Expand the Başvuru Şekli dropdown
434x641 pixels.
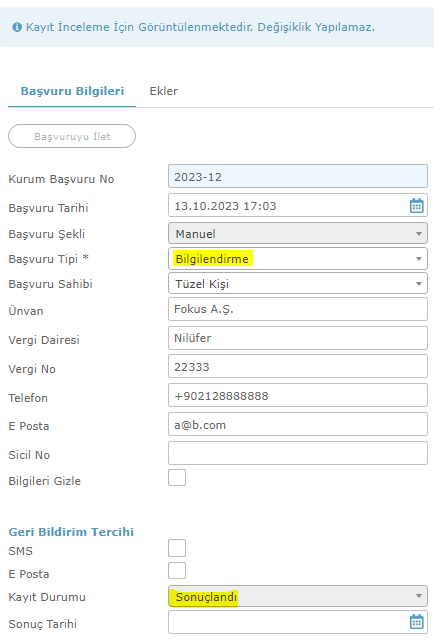coord(298,233)
